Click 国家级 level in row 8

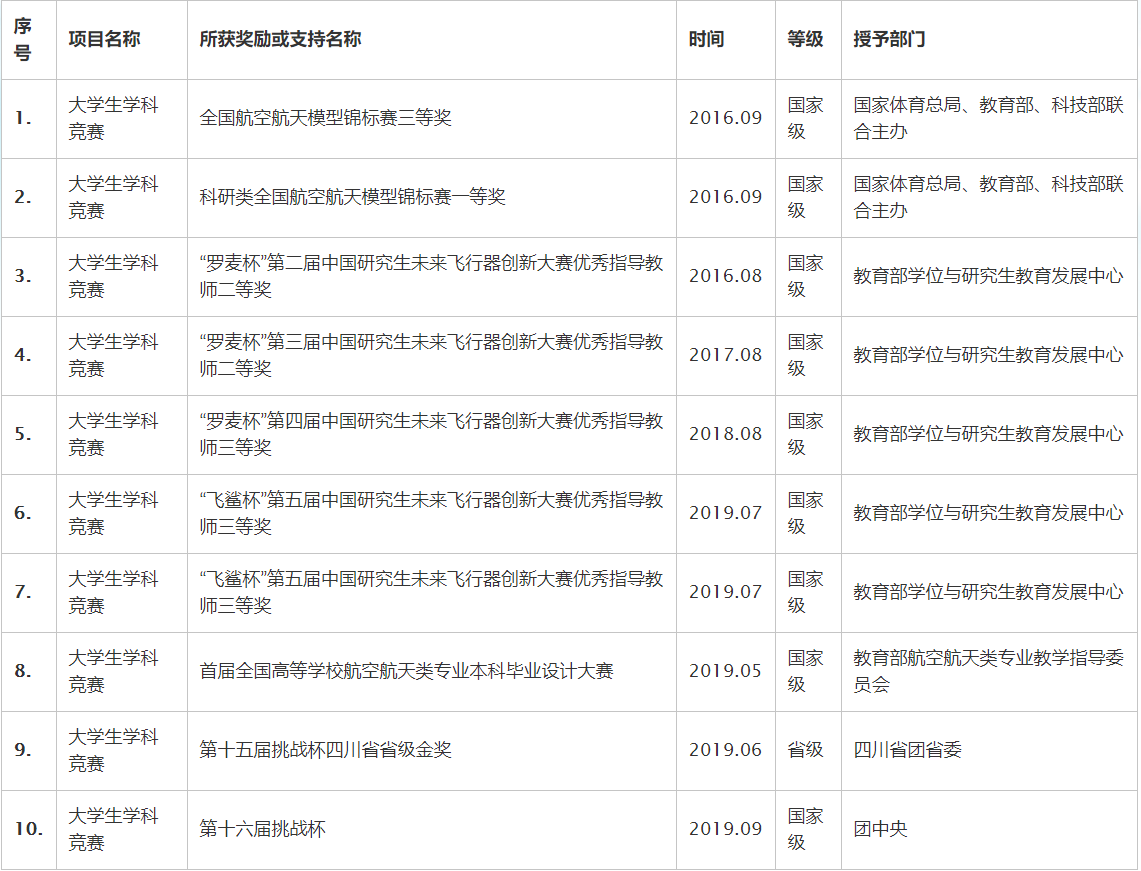(808, 672)
